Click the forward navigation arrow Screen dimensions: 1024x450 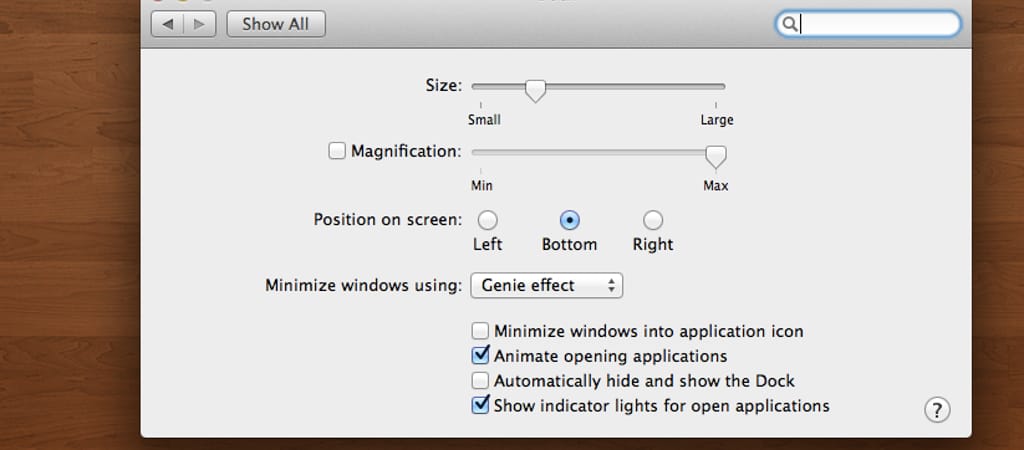[x=200, y=24]
